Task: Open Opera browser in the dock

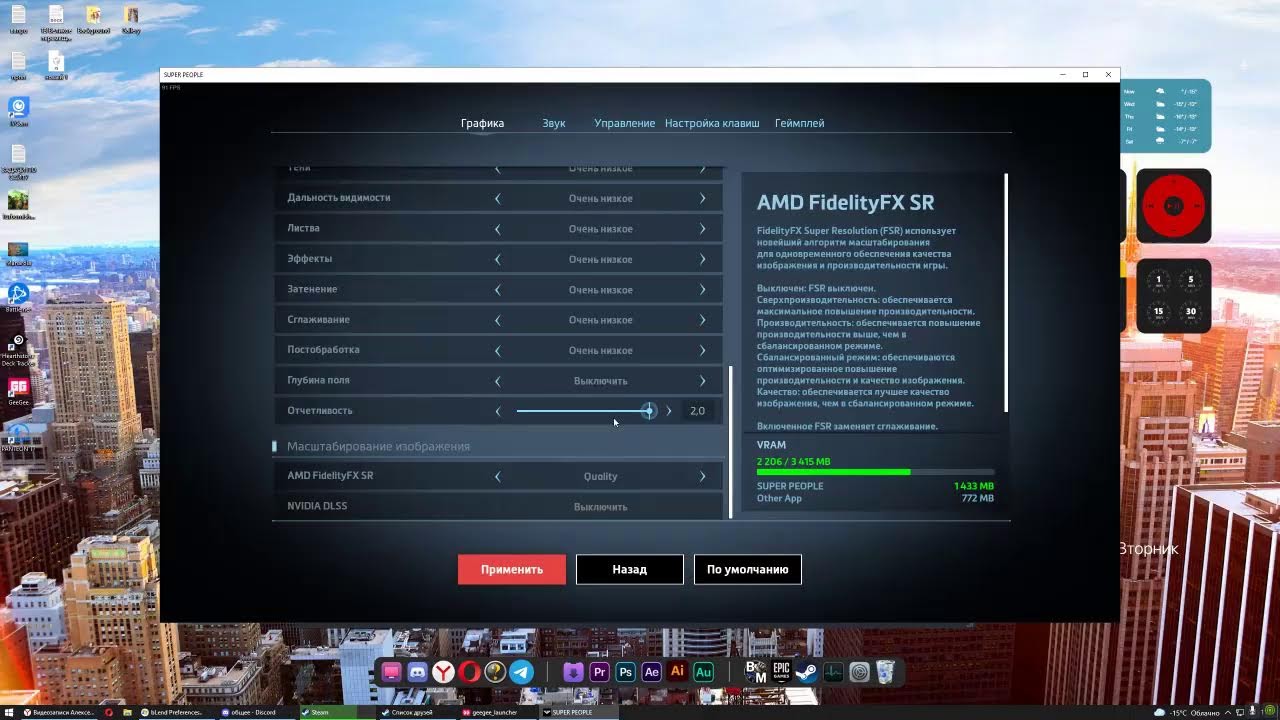Action: [469, 673]
